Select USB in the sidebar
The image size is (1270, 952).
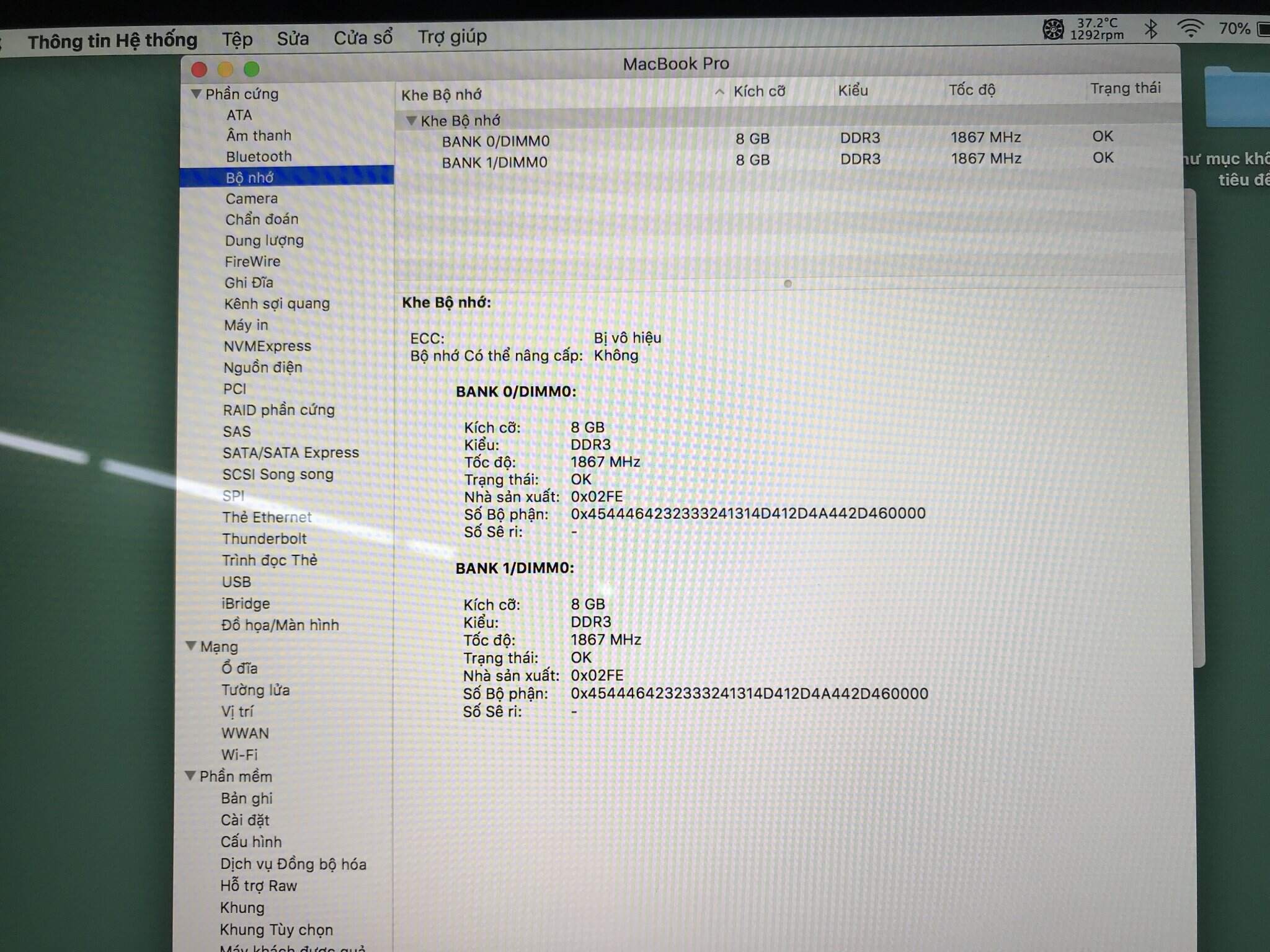(236, 582)
